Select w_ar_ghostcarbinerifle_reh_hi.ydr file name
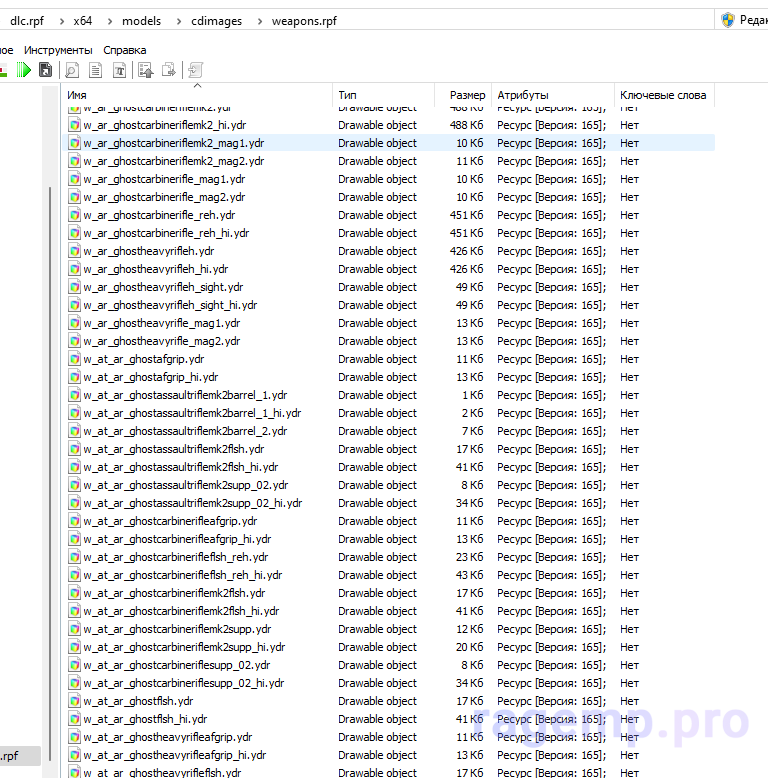Image resolution: width=768 pixels, height=778 pixels. [166, 233]
